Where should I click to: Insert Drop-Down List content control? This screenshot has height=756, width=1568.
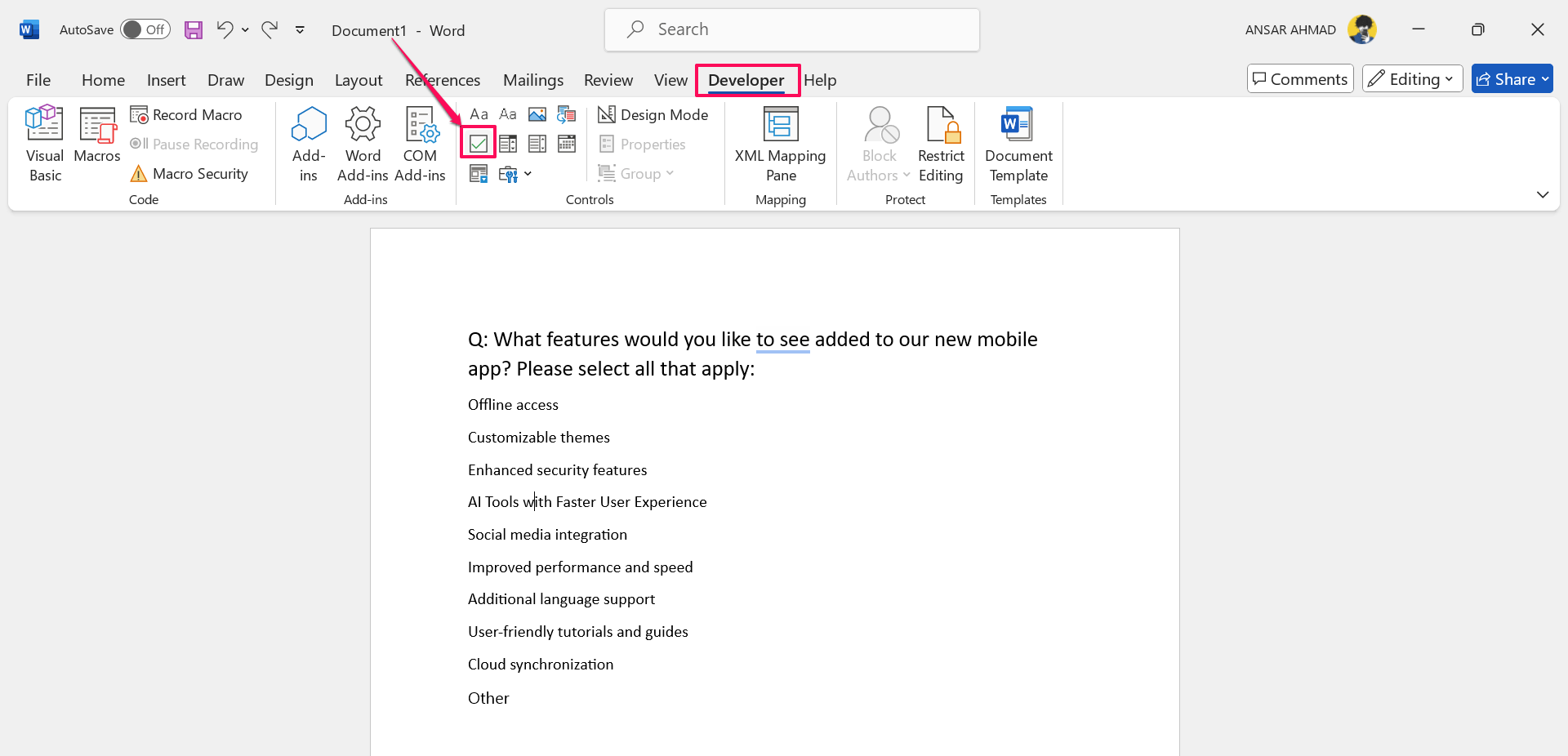(x=537, y=144)
